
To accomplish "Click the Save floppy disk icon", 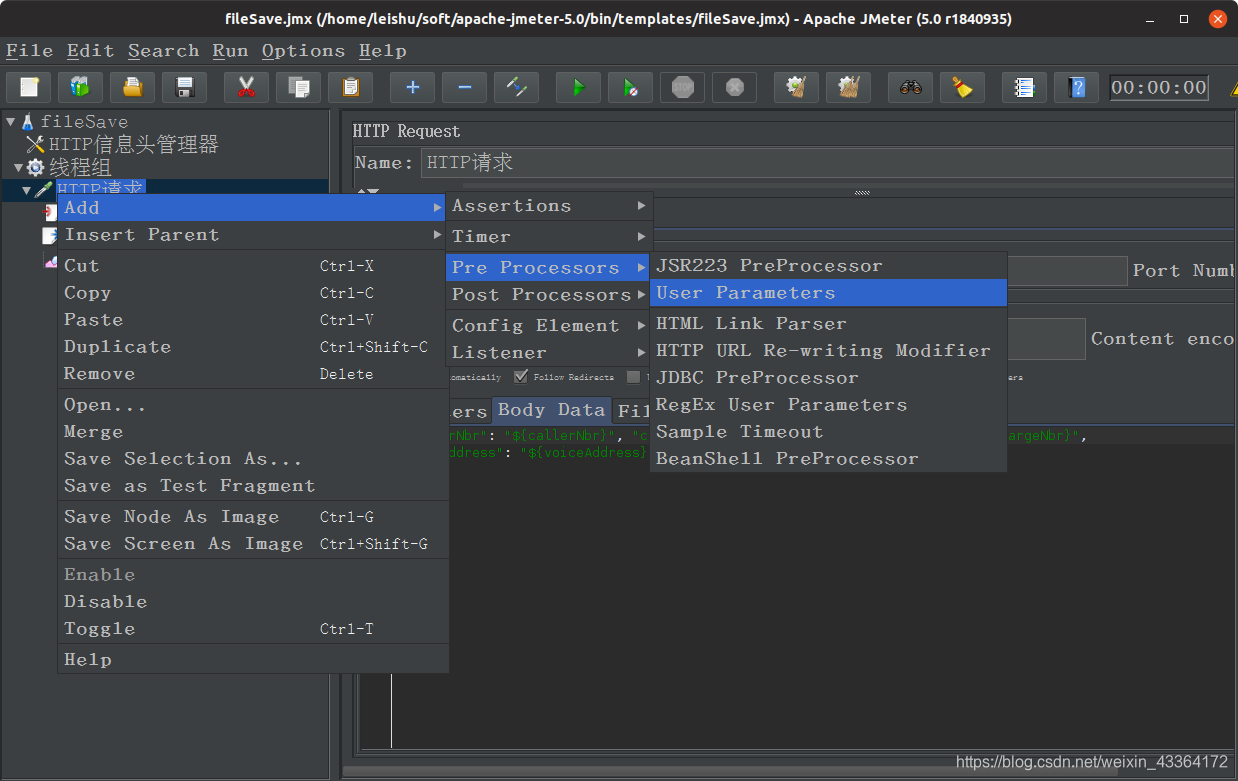I will (184, 87).
